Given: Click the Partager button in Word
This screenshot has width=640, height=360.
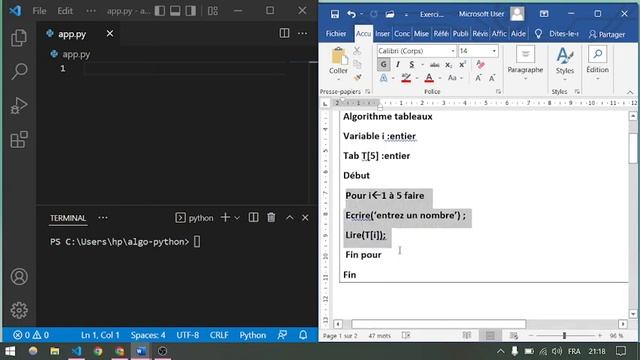Looking at the screenshot, I should pos(607,34).
